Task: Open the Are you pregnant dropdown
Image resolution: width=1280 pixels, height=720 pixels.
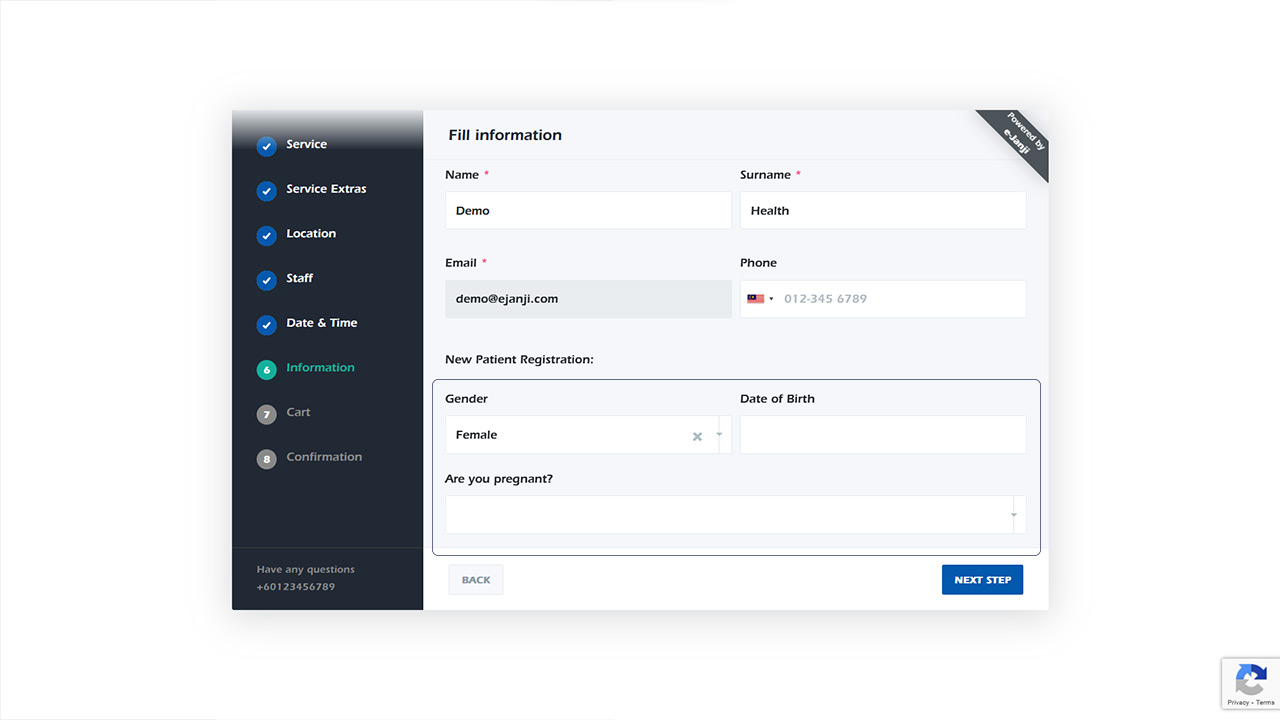Action: pos(735,515)
